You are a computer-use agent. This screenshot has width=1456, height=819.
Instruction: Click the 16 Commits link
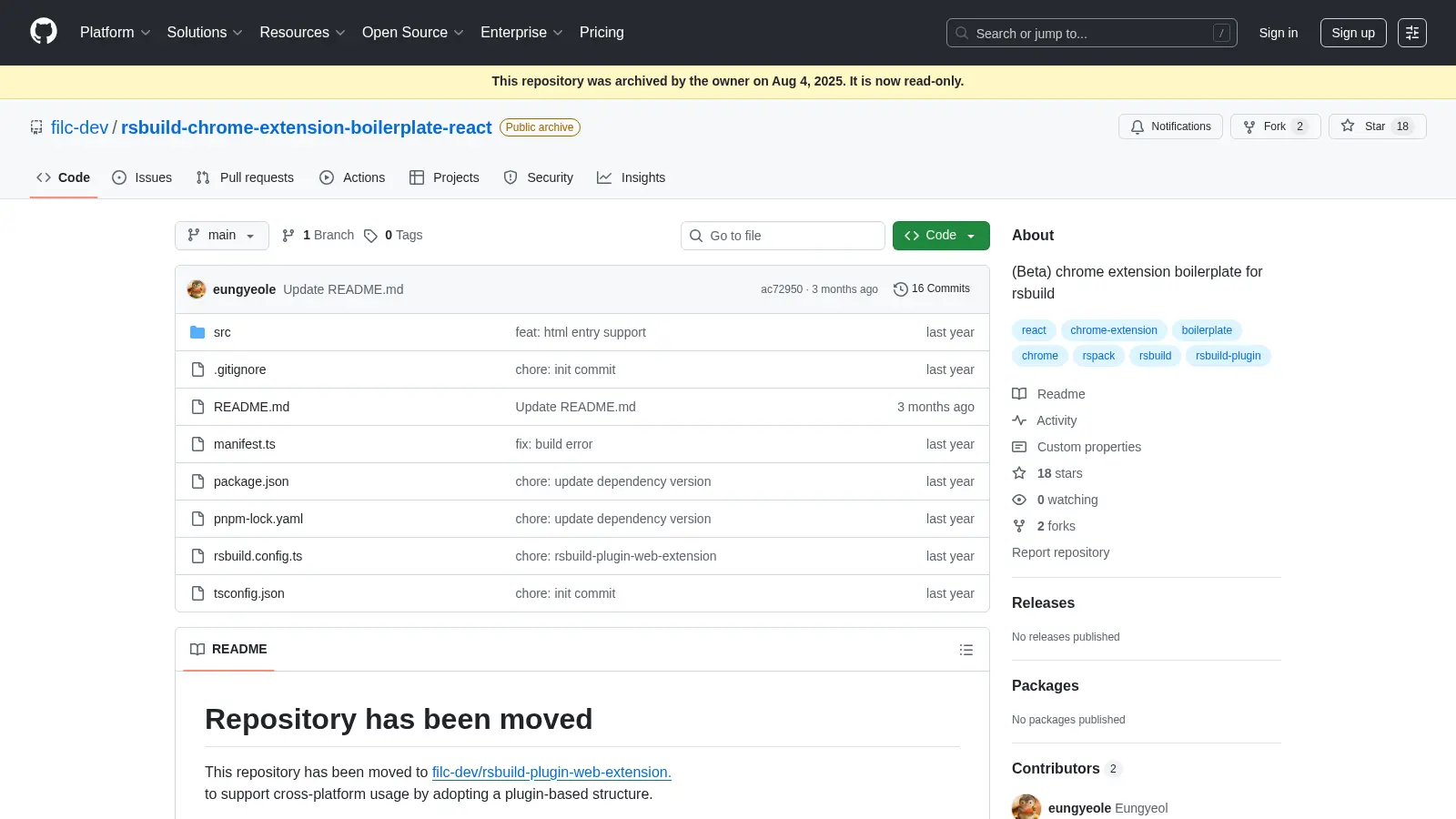[x=932, y=288]
